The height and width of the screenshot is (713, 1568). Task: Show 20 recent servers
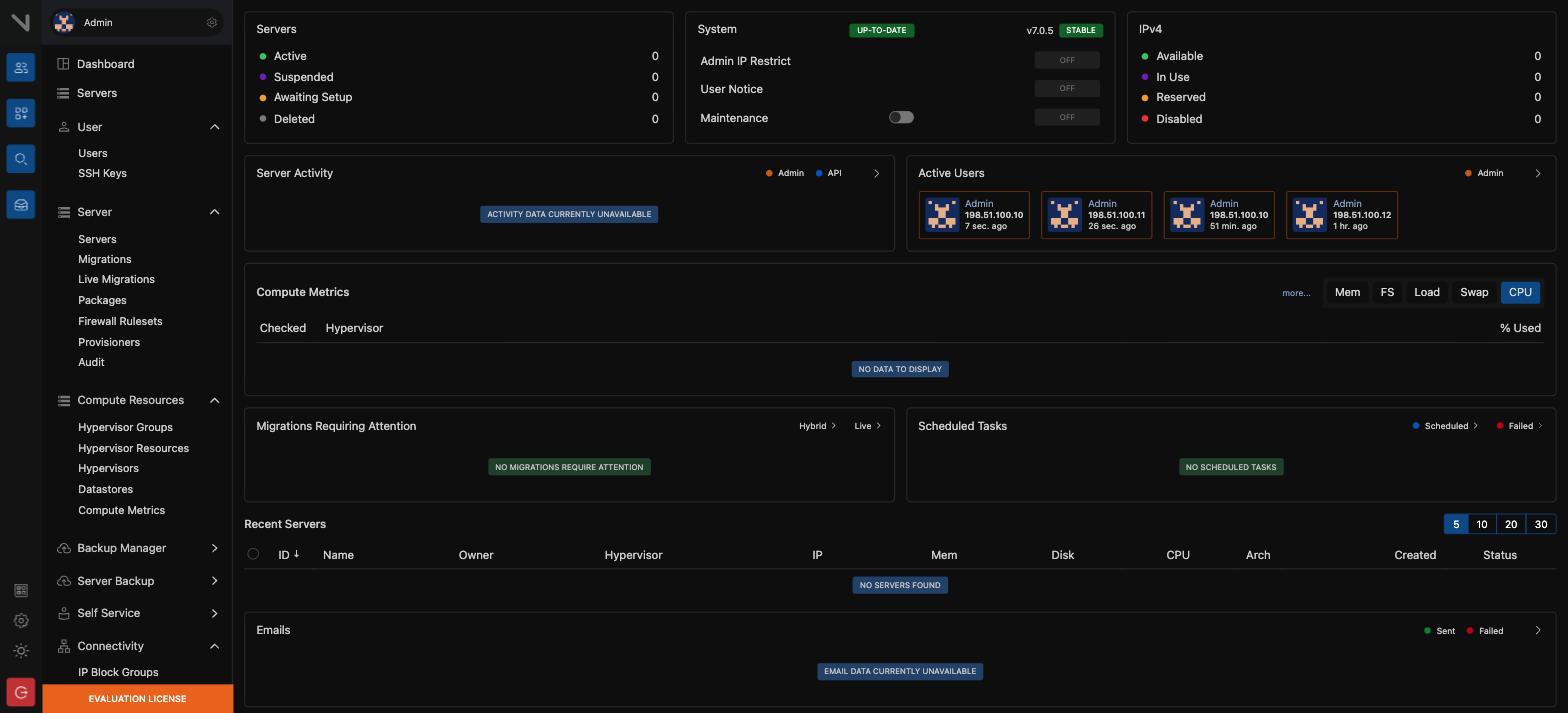(x=1511, y=524)
